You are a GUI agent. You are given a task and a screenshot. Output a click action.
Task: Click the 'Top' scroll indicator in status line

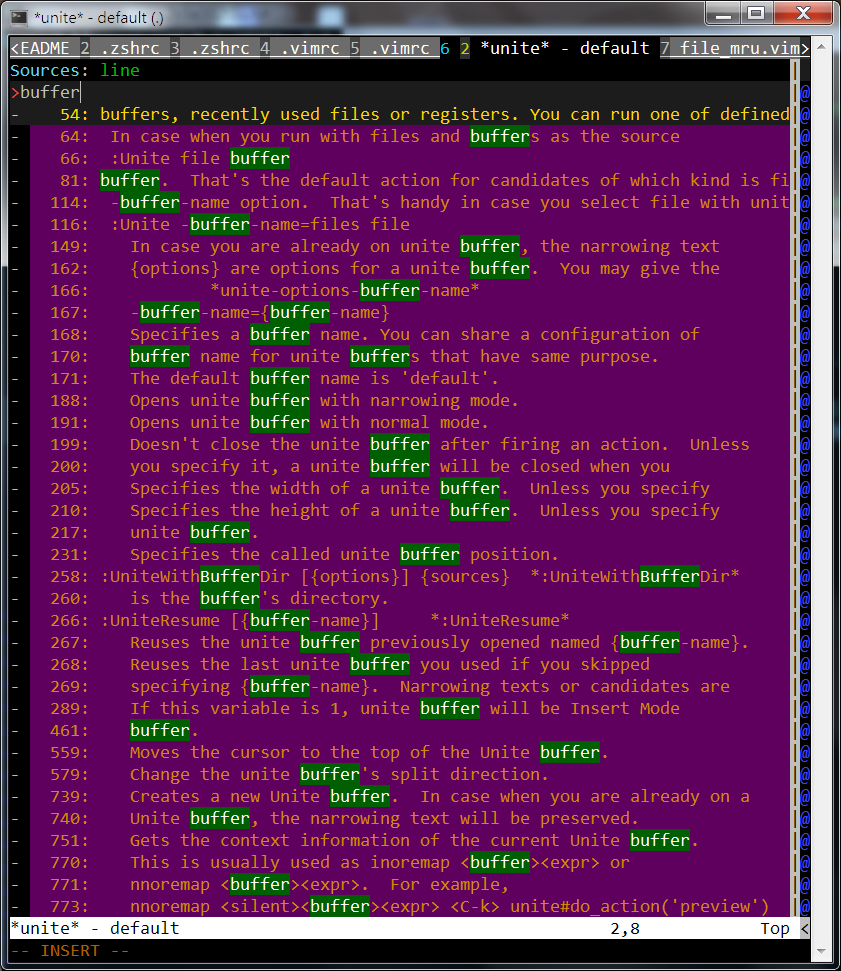(x=775, y=928)
